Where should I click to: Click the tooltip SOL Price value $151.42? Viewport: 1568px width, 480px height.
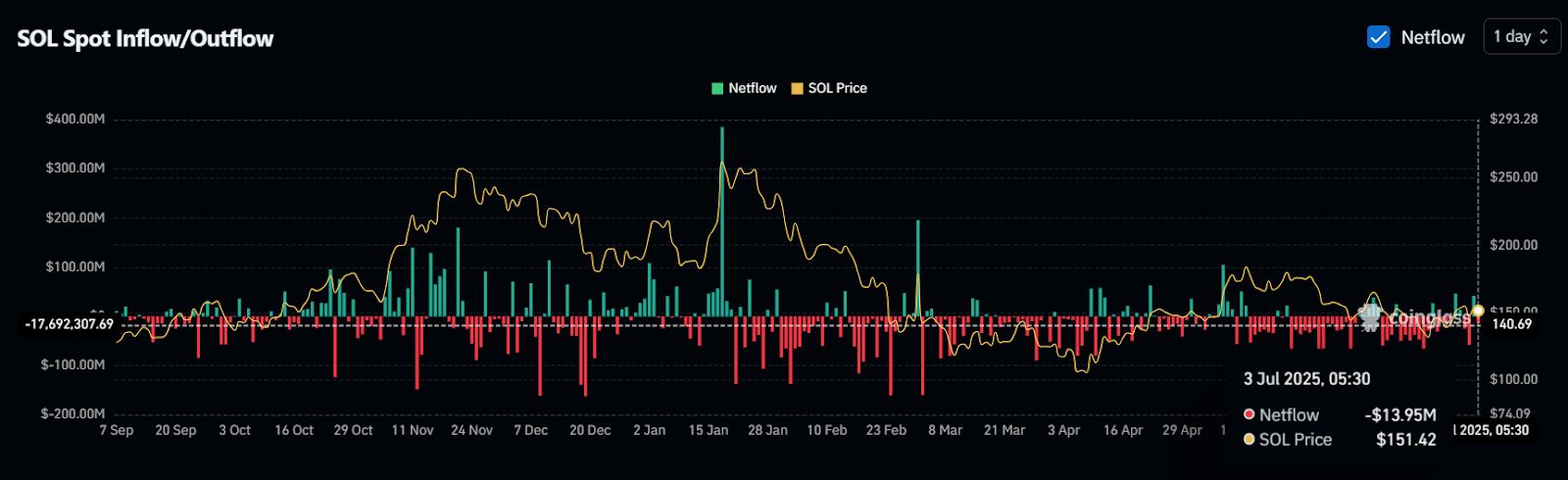tap(1406, 440)
